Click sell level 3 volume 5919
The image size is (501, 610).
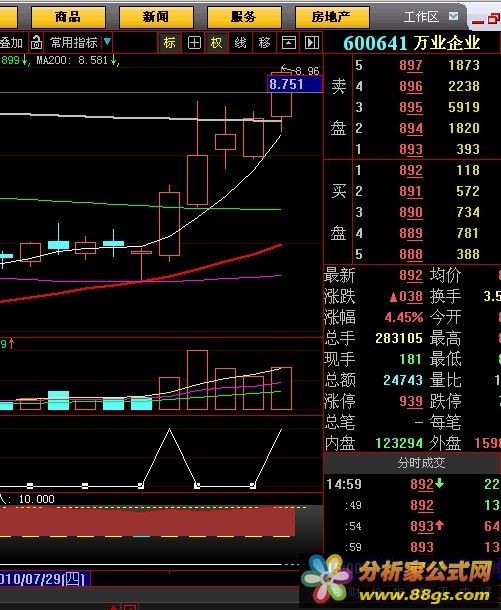(464, 107)
